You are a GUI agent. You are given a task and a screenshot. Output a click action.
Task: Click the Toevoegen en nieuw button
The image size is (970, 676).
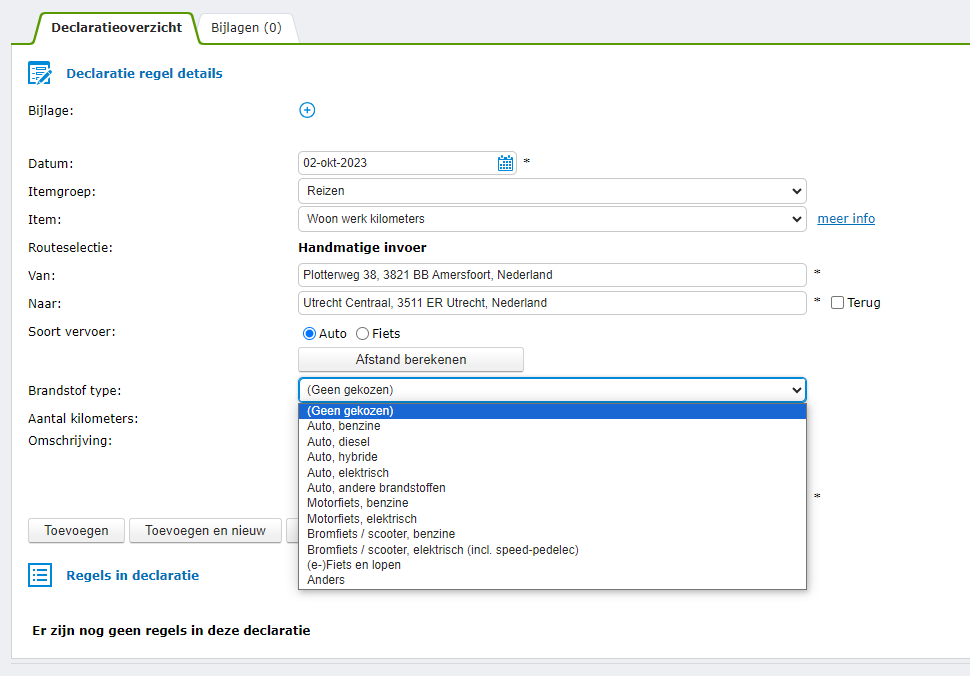(205, 530)
